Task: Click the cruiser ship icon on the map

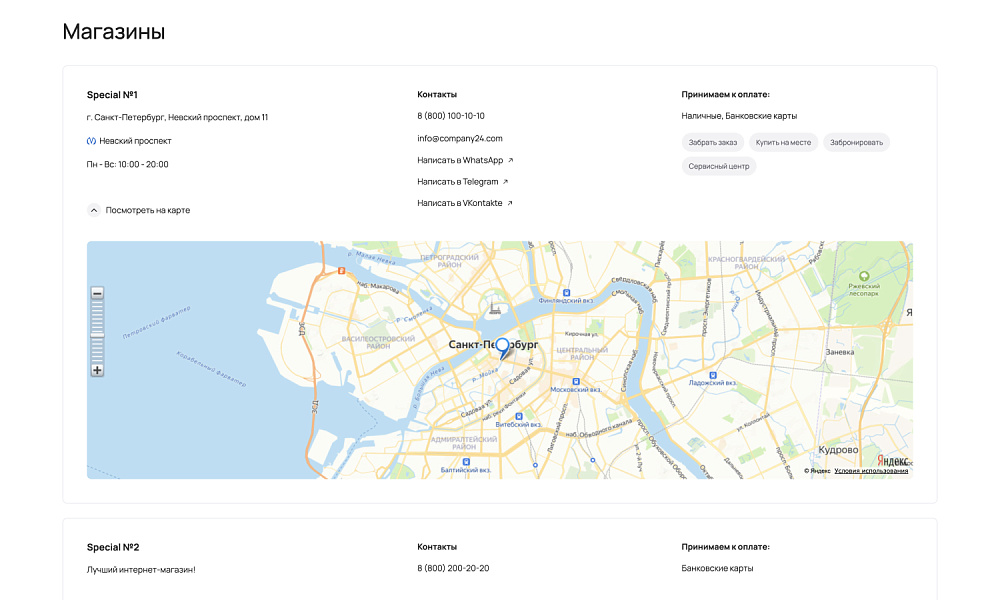Action: tap(495, 309)
